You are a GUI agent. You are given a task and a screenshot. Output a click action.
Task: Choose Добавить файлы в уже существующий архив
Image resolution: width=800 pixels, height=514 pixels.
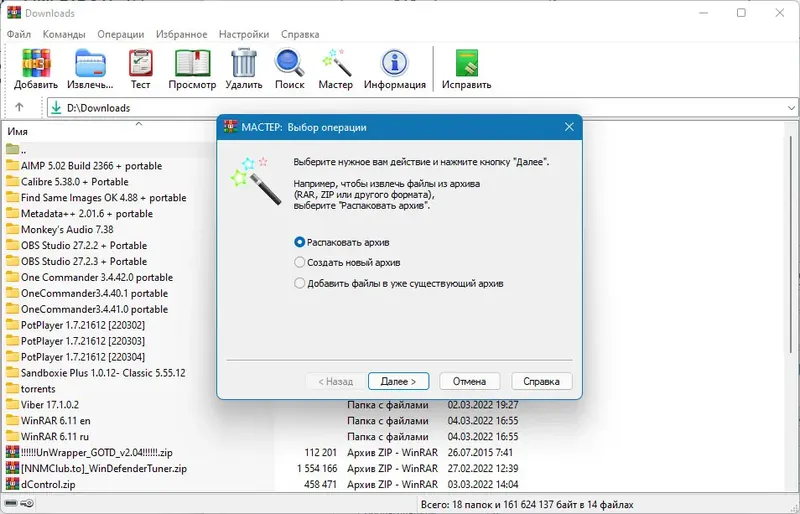coord(299,283)
